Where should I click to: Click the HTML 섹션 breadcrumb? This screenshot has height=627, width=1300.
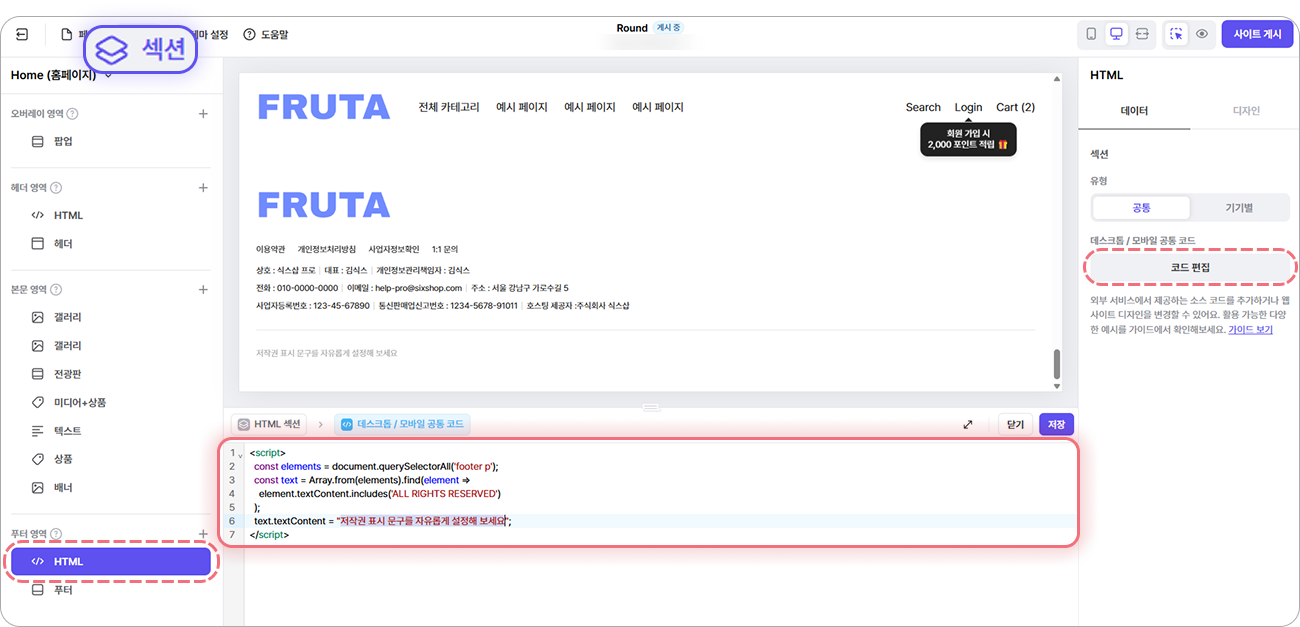(x=269, y=424)
